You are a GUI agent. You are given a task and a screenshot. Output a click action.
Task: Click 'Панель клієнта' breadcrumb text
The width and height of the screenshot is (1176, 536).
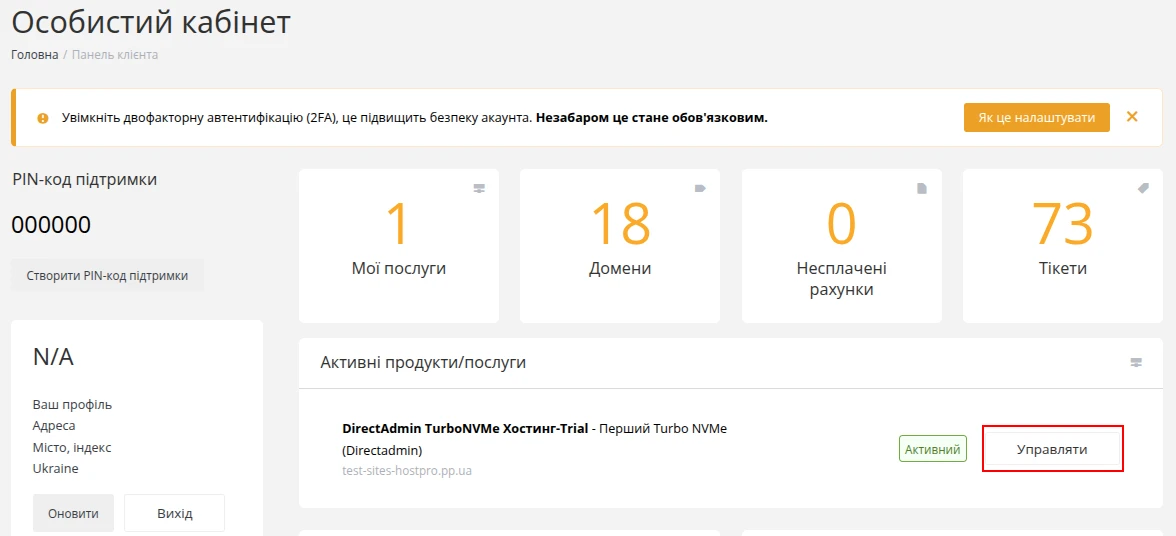(x=115, y=55)
